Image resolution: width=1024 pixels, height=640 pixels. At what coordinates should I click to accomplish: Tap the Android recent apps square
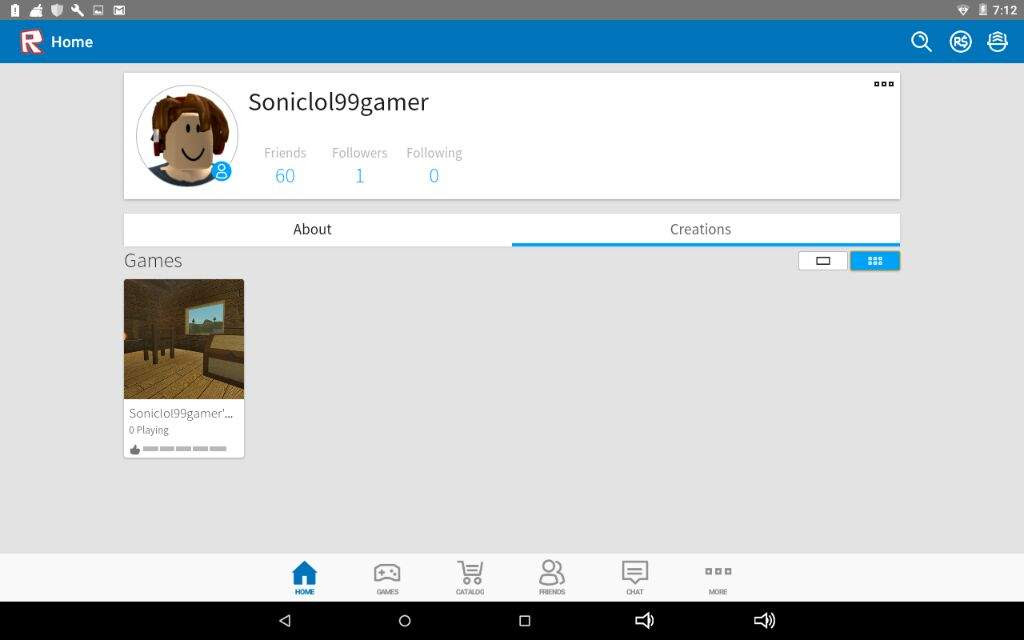click(524, 620)
